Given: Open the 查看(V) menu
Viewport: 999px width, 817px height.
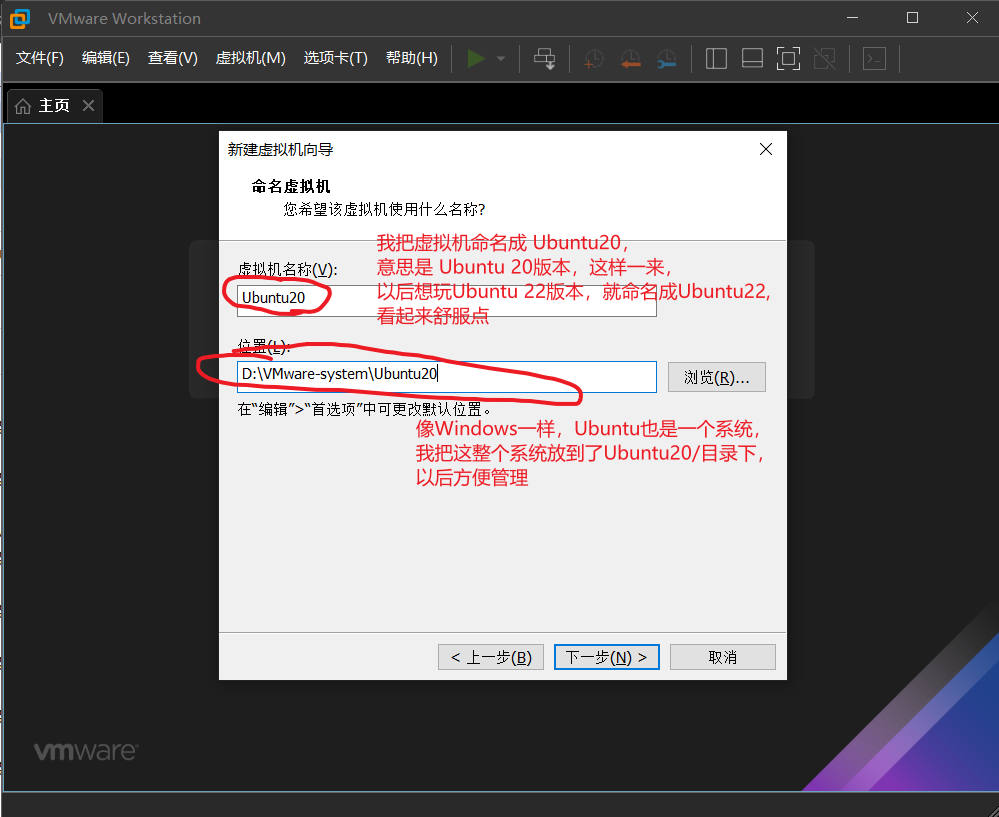Looking at the screenshot, I should click(173, 58).
